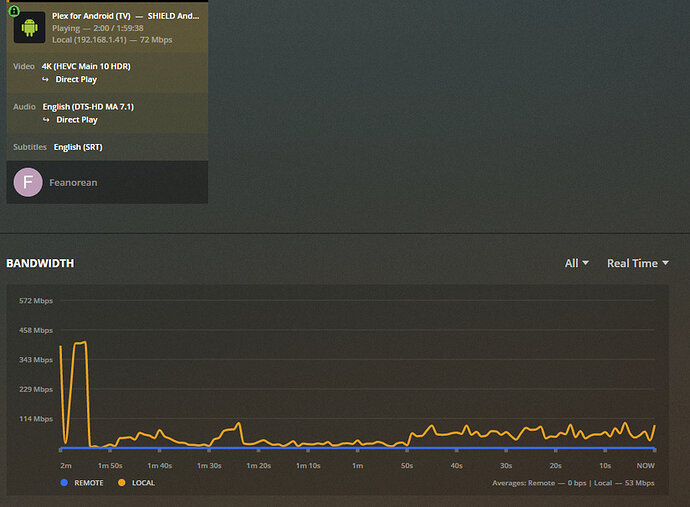Click the BANDWIDTH section heading
This screenshot has height=507, width=690.
tap(40, 263)
